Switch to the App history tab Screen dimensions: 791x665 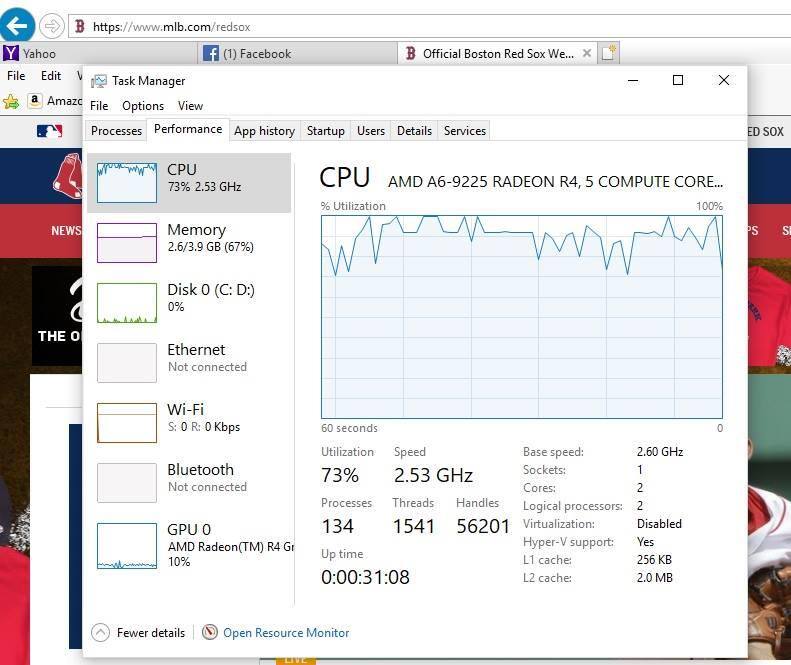point(264,131)
